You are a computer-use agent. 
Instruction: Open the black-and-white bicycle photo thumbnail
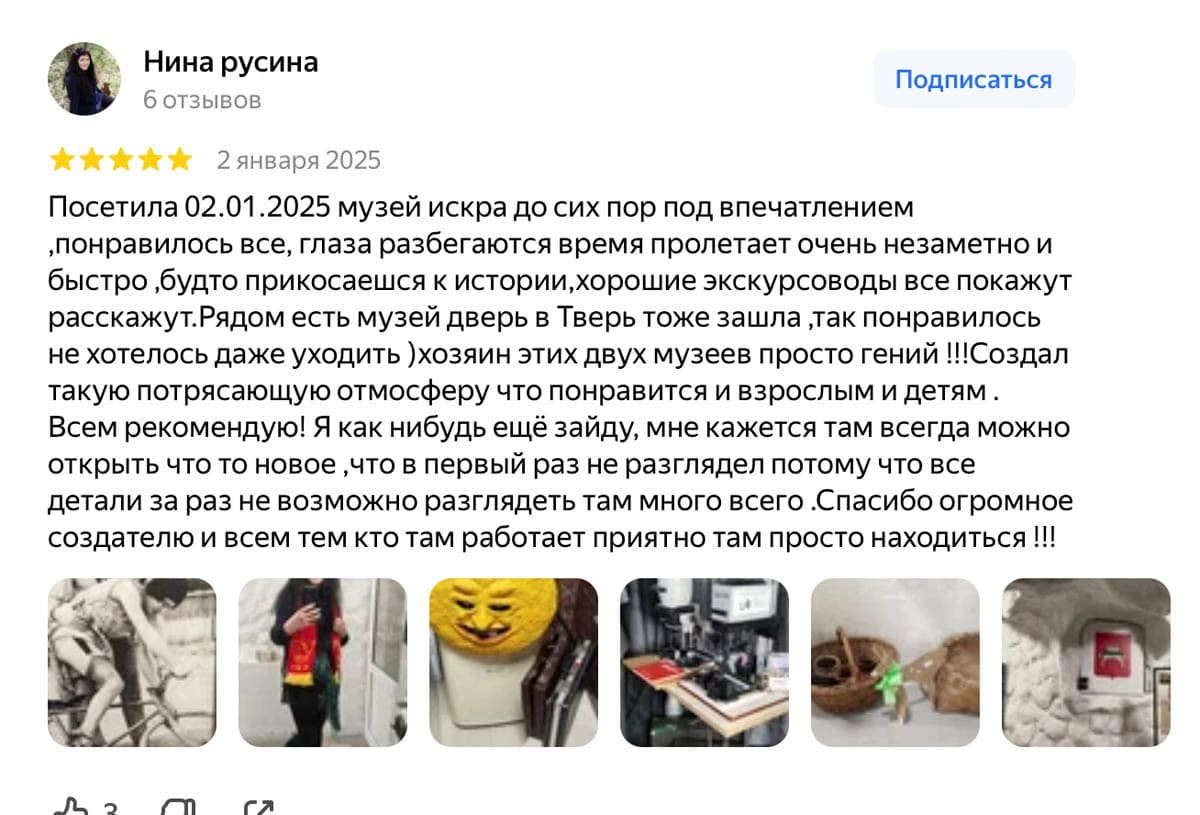click(132, 662)
